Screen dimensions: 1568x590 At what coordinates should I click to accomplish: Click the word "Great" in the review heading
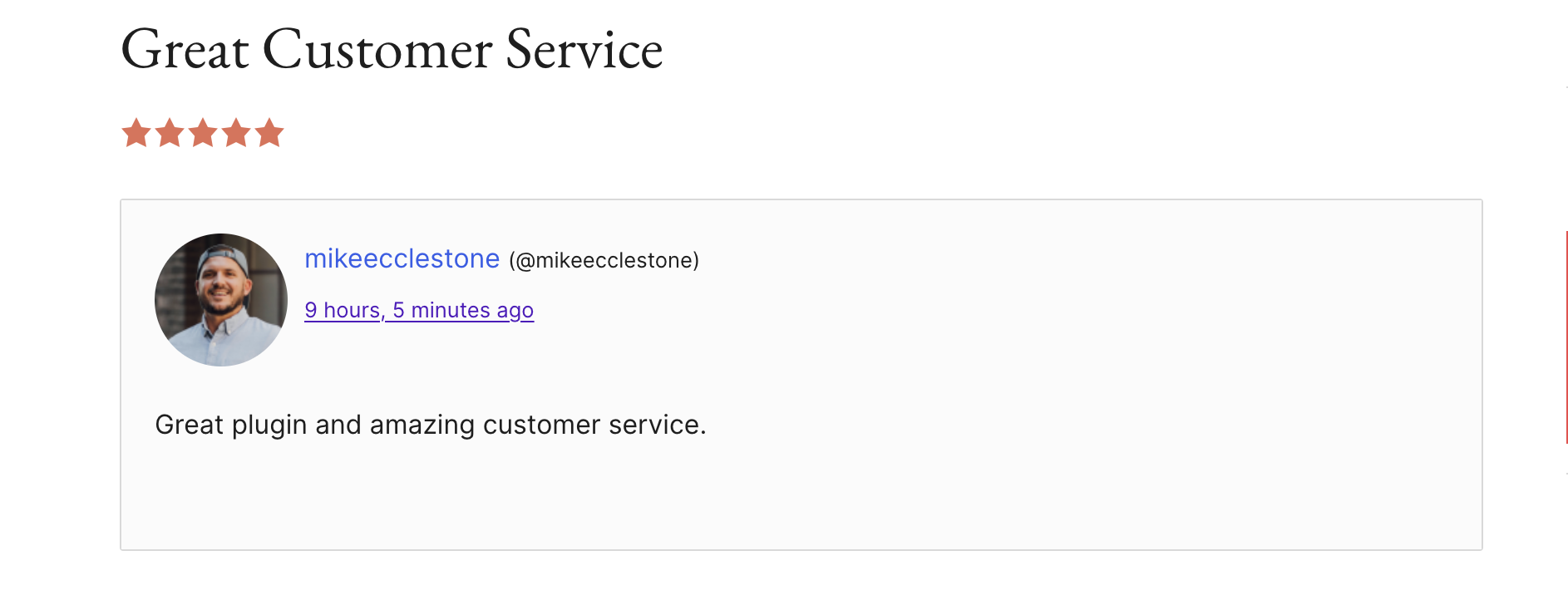(x=185, y=50)
